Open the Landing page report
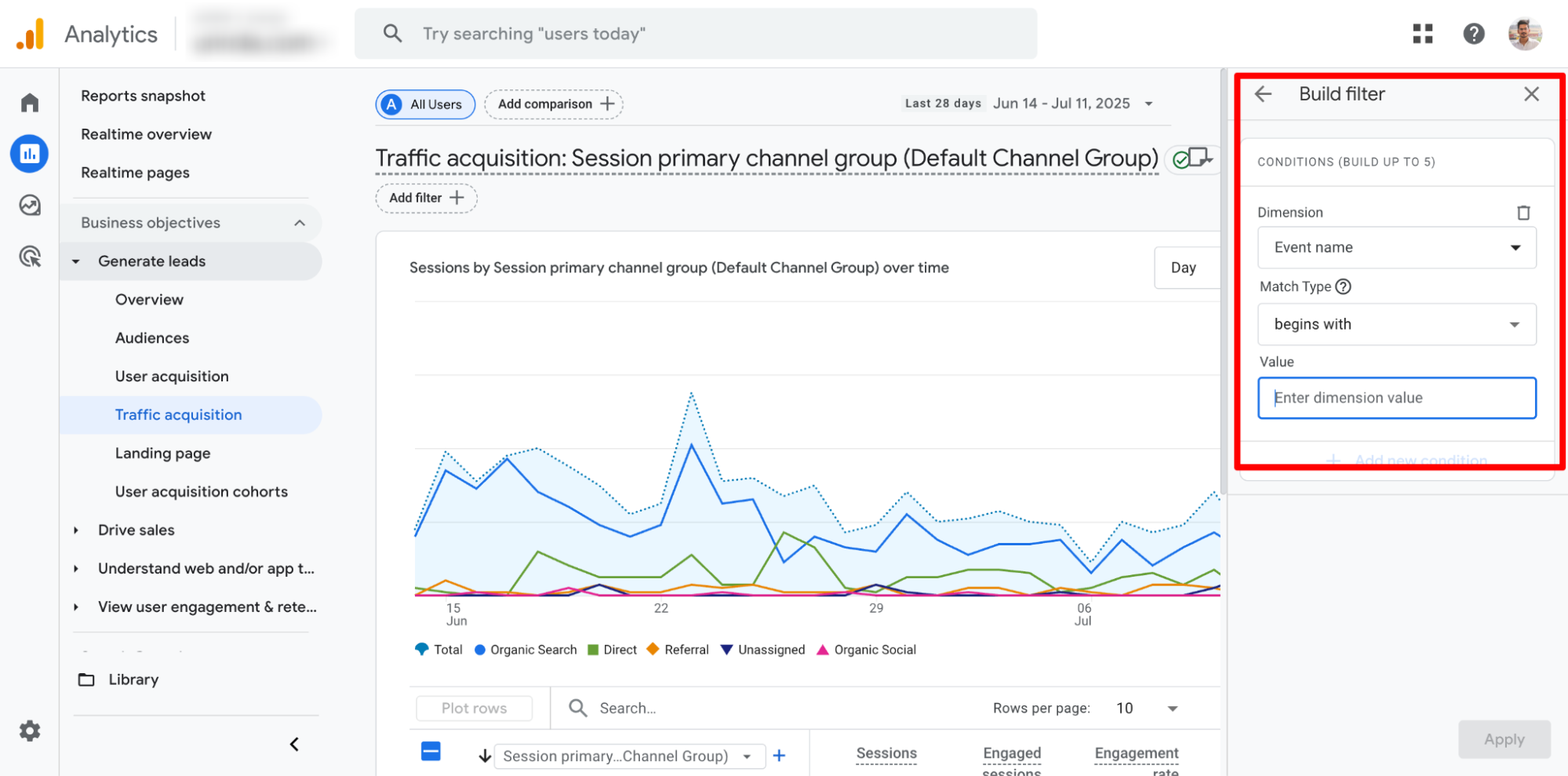This screenshot has height=776, width=1568. (162, 453)
